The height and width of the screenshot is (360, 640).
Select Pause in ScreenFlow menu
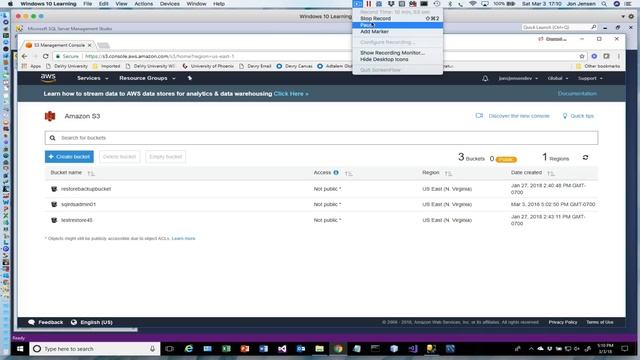[398, 25]
